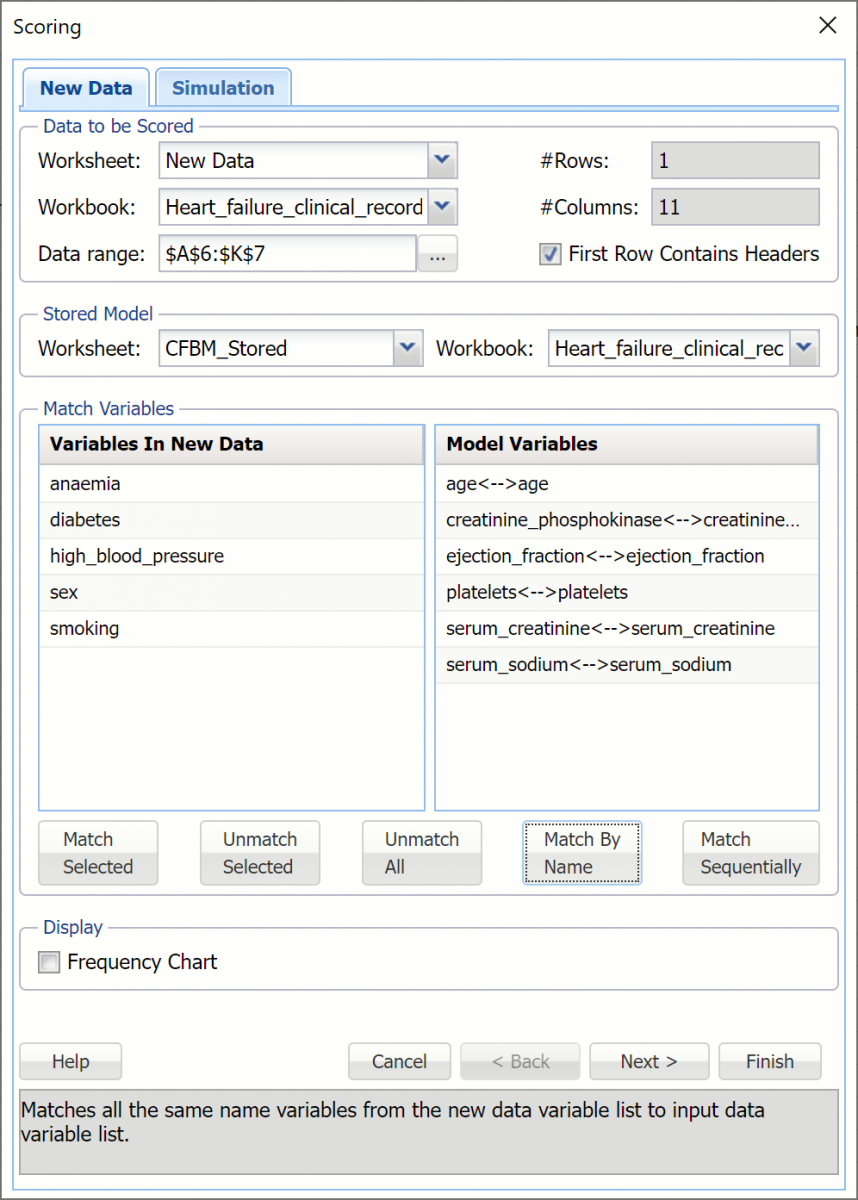
Task: Select high_blood_pressure variable in the list
Action: tap(137, 556)
